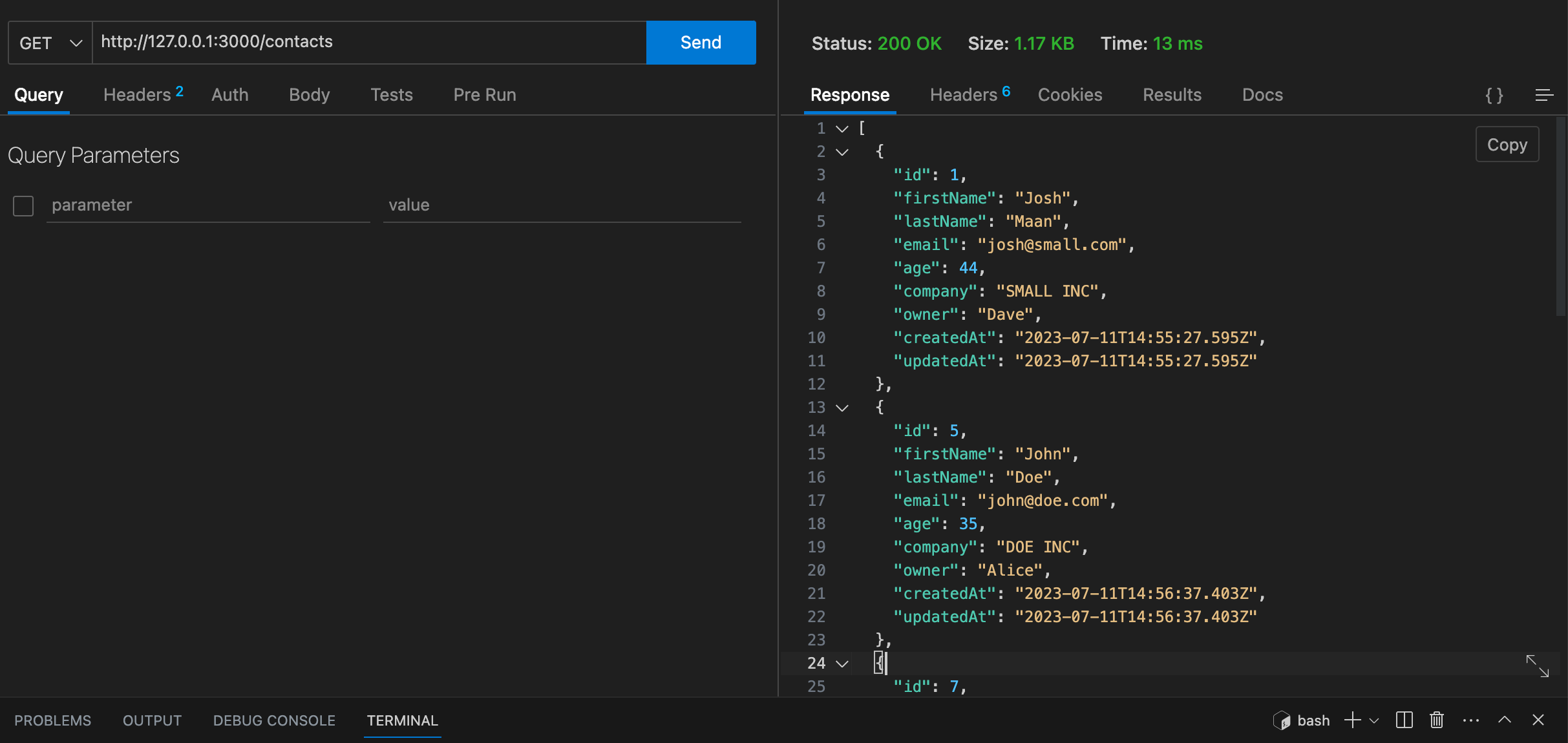Image resolution: width=1568 pixels, height=743 pixels.
Task: Maximize terminal panel with up chevron
Action: click(x=1504, y=720)
